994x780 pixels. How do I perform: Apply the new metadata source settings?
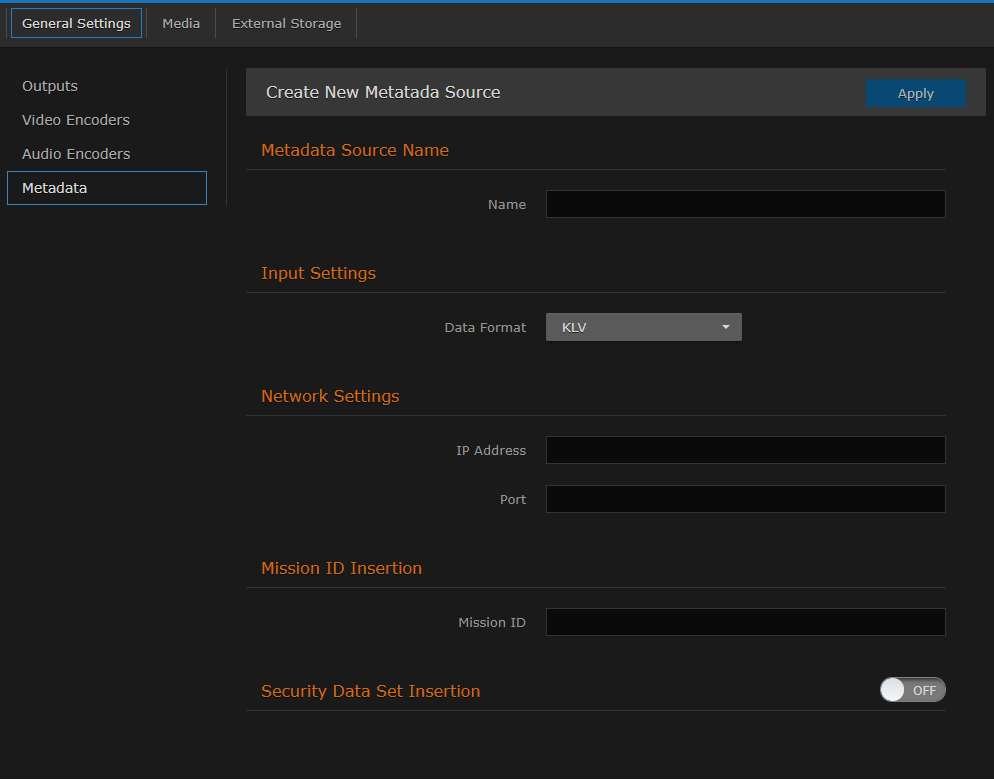click(915, 93)
